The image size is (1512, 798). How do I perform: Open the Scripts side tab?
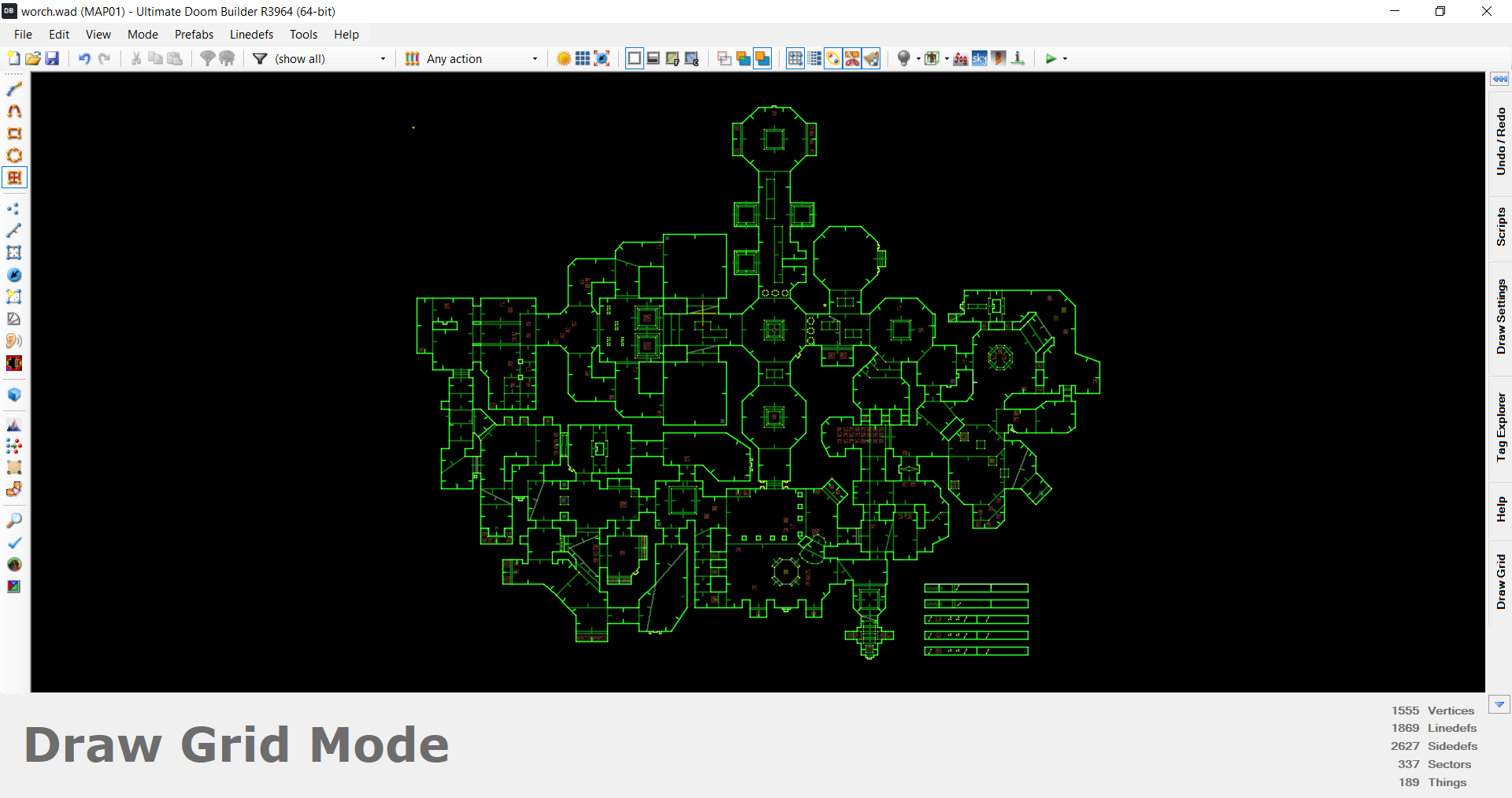point(1500,227)
